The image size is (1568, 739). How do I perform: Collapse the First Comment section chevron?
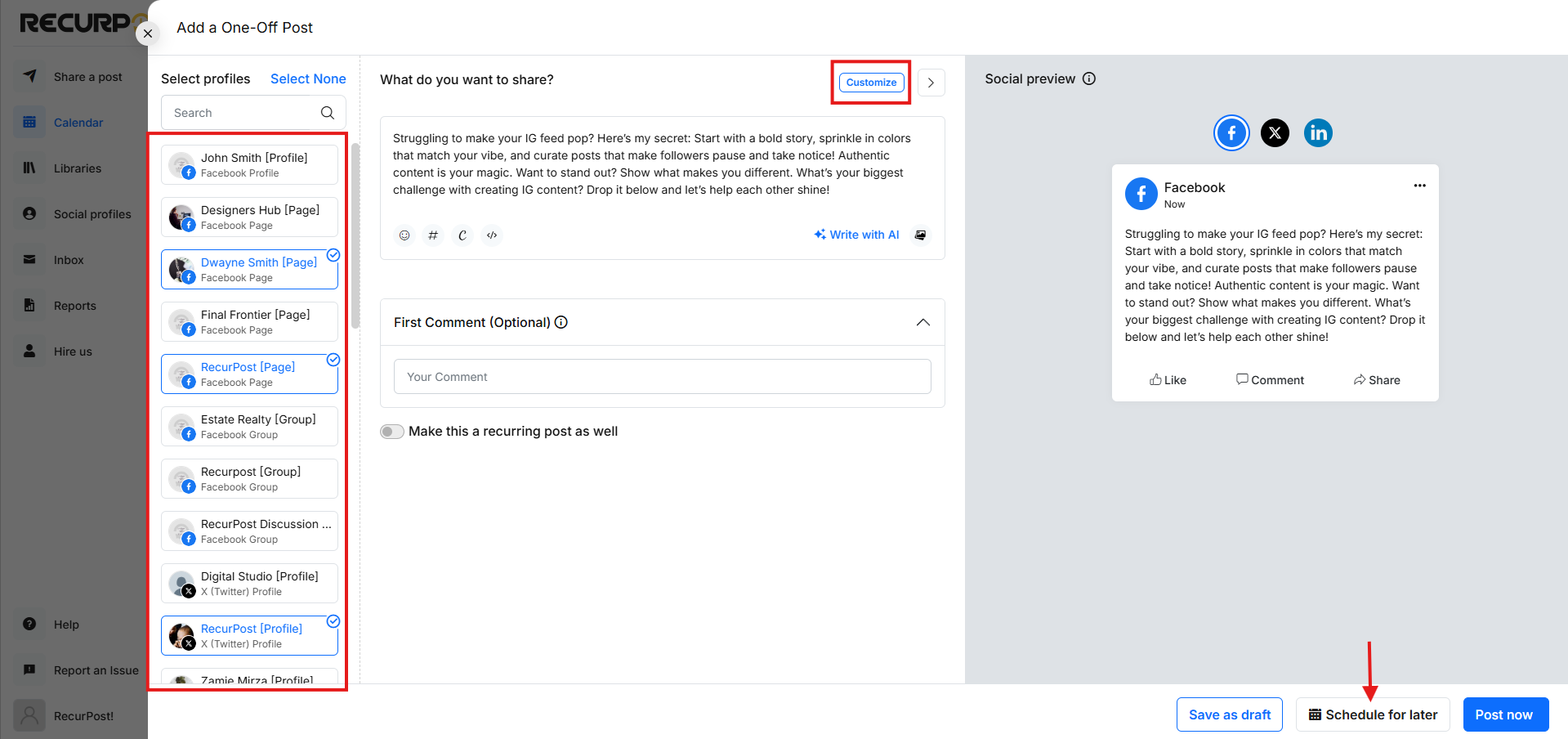point(923,322)
